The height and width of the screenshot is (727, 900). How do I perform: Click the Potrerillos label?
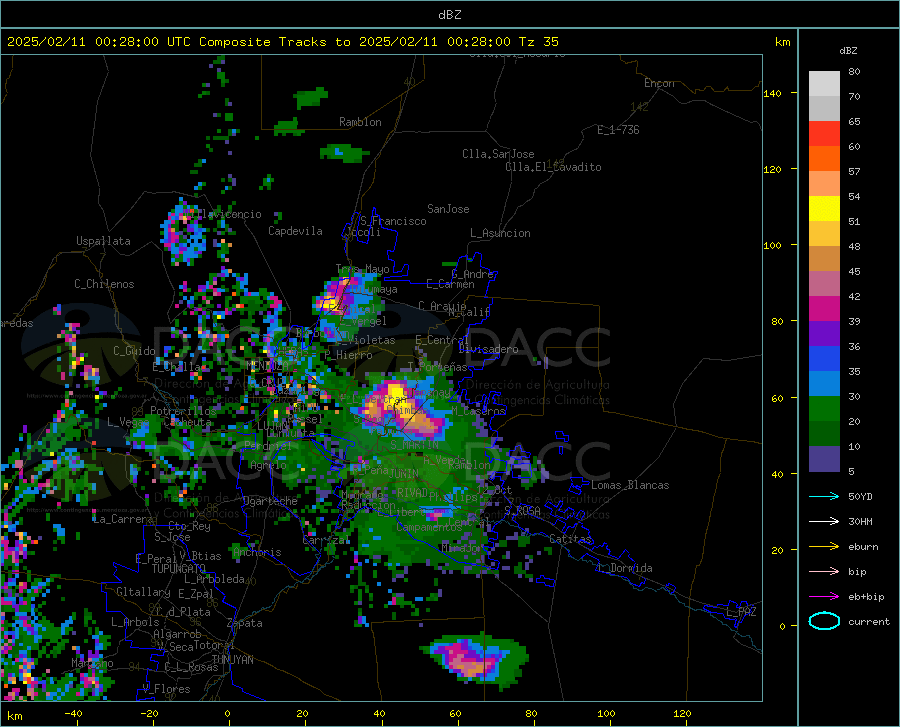click(183, 411)
